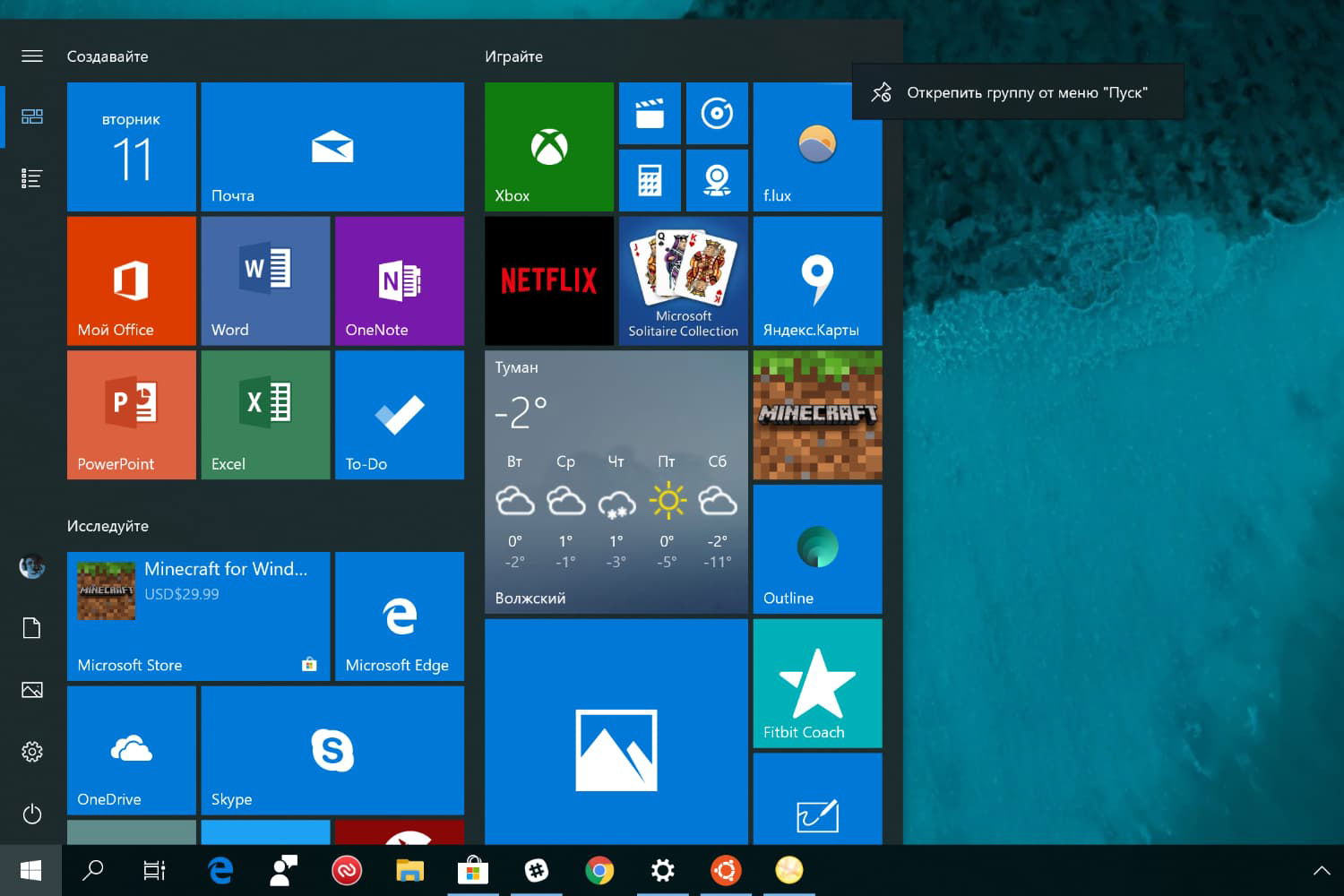
Task: Open the Calculator small tile
Action: (x=650, y=180)
